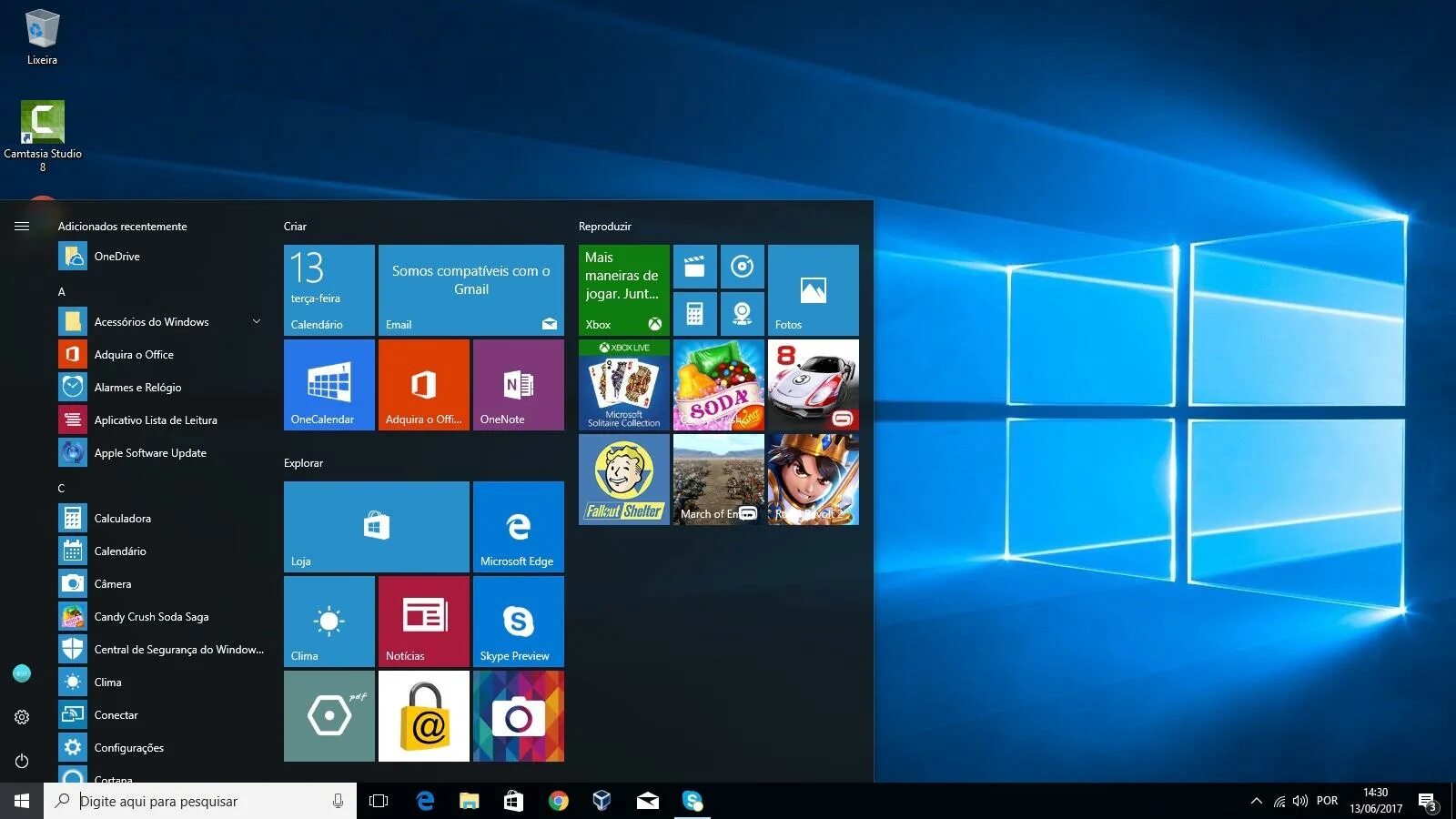Open Skype from the taskbar

pyautogui.click(x=692, y=802)
